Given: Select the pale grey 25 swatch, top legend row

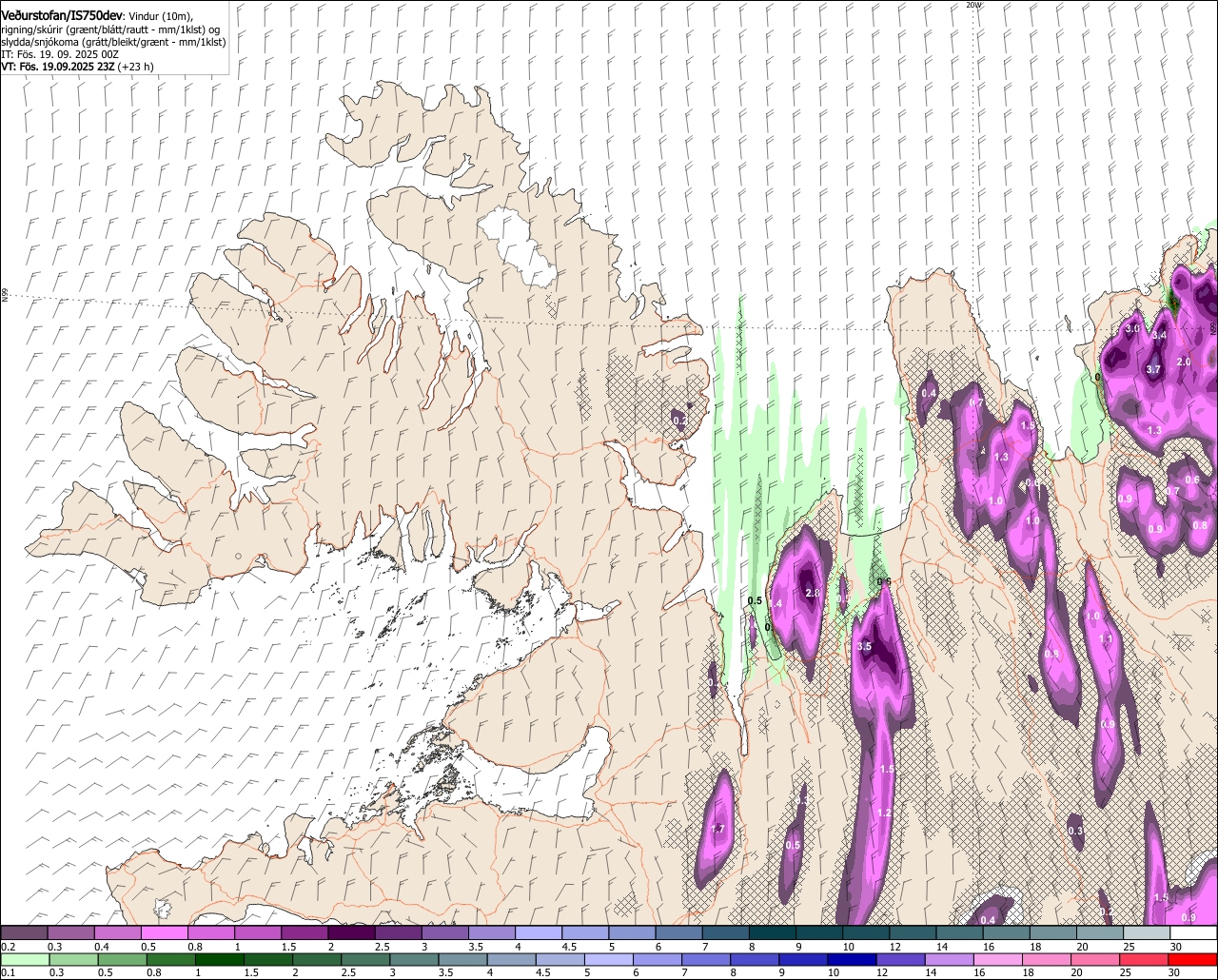Looking at the screenshot, I should (1148, 933).
